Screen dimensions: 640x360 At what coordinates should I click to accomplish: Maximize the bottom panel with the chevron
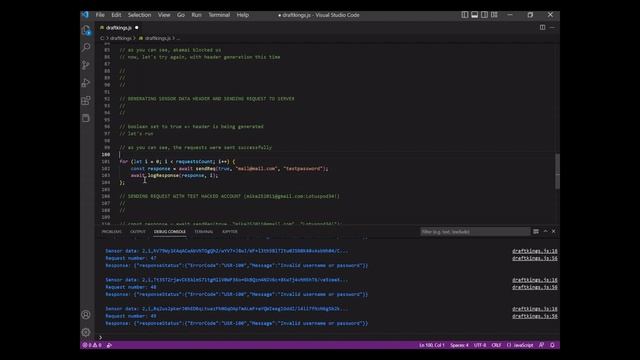[545, 231]
